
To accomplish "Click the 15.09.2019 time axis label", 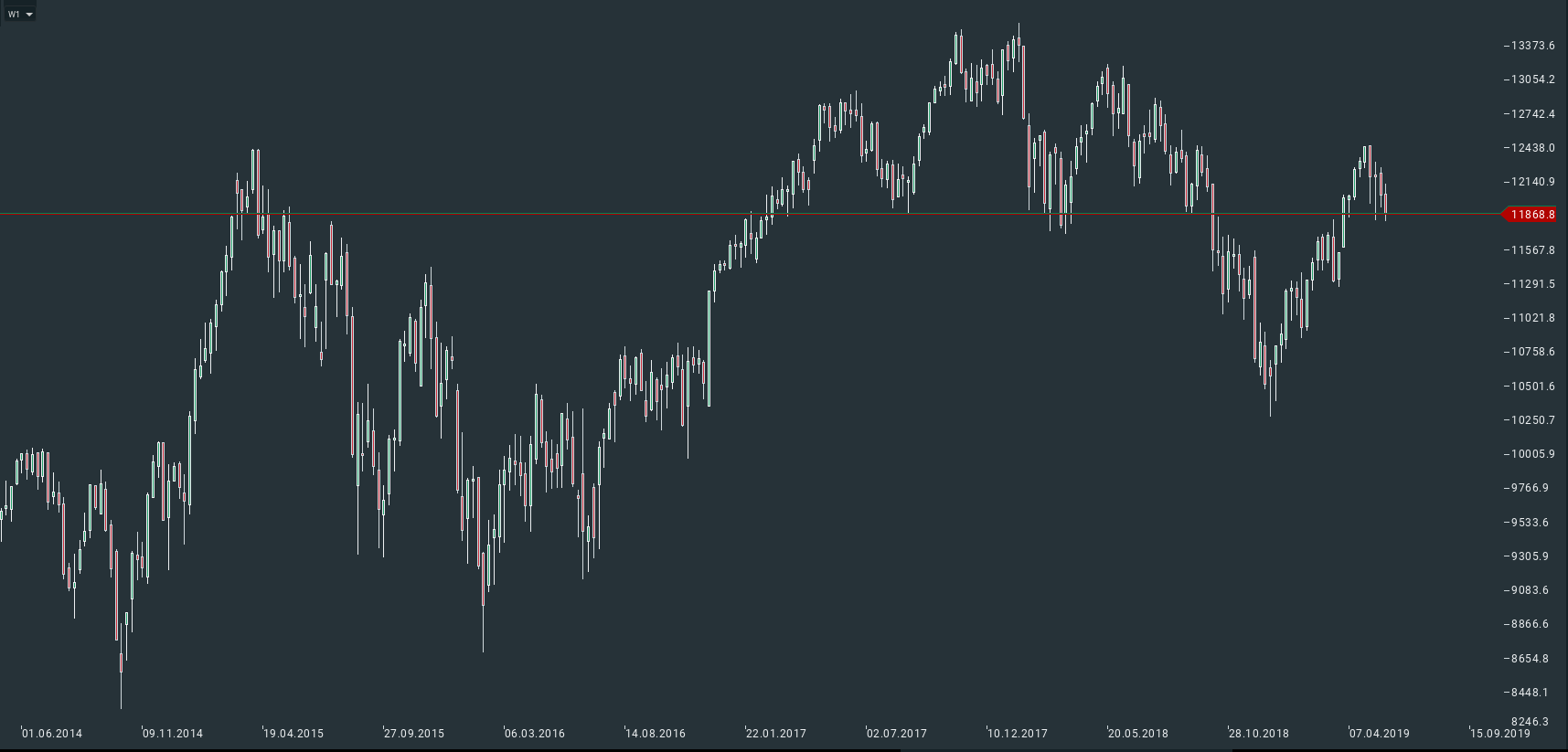I will (x=1499, y=733).
